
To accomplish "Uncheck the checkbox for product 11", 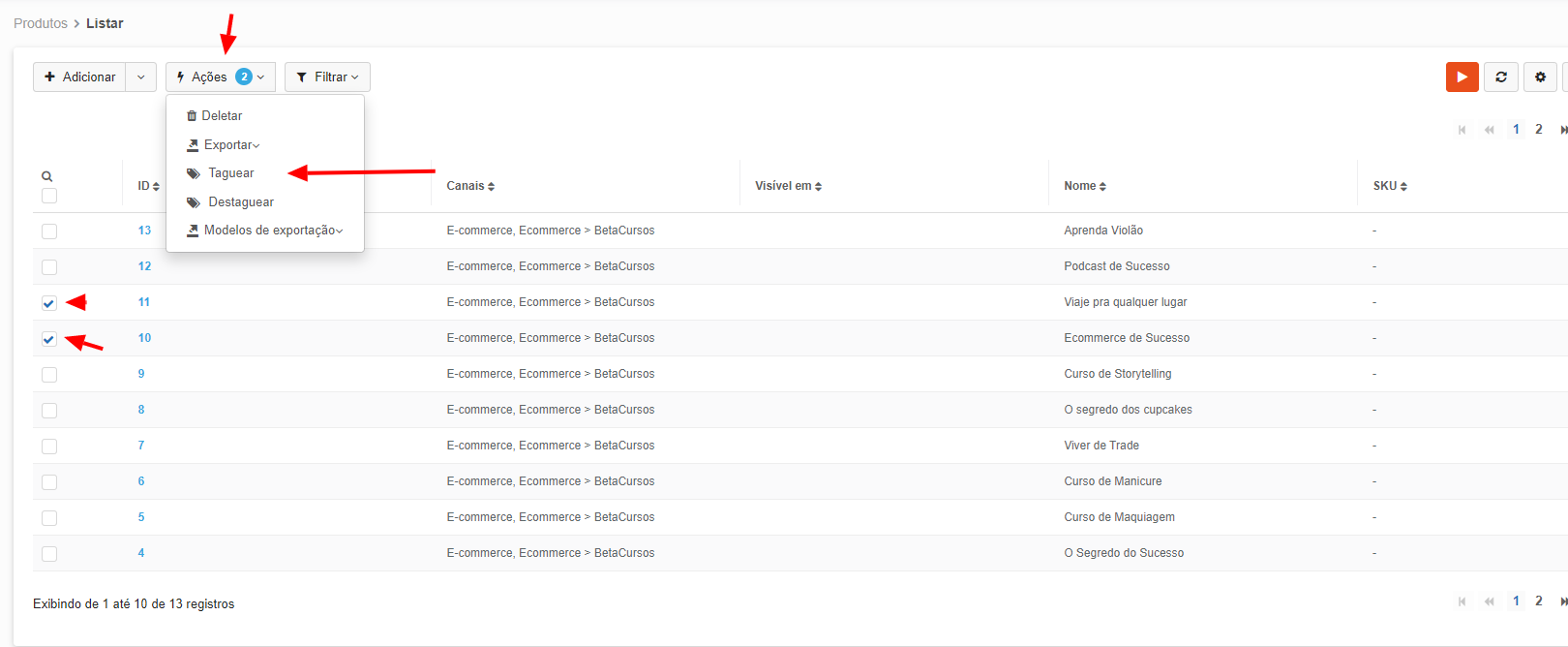I will 49,303.
